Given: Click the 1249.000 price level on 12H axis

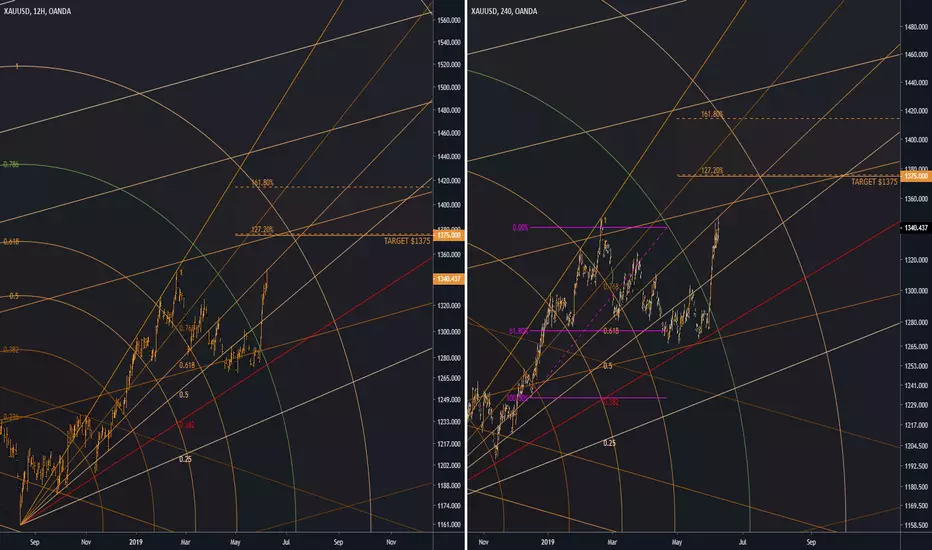Looking at the screenshot, I should (449, 400).
